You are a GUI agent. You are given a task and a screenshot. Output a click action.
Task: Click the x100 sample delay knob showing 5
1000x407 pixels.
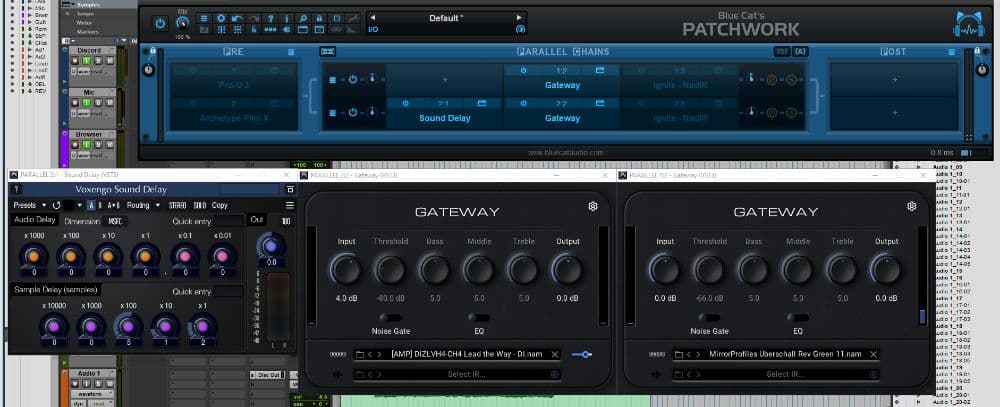(128, 326)
